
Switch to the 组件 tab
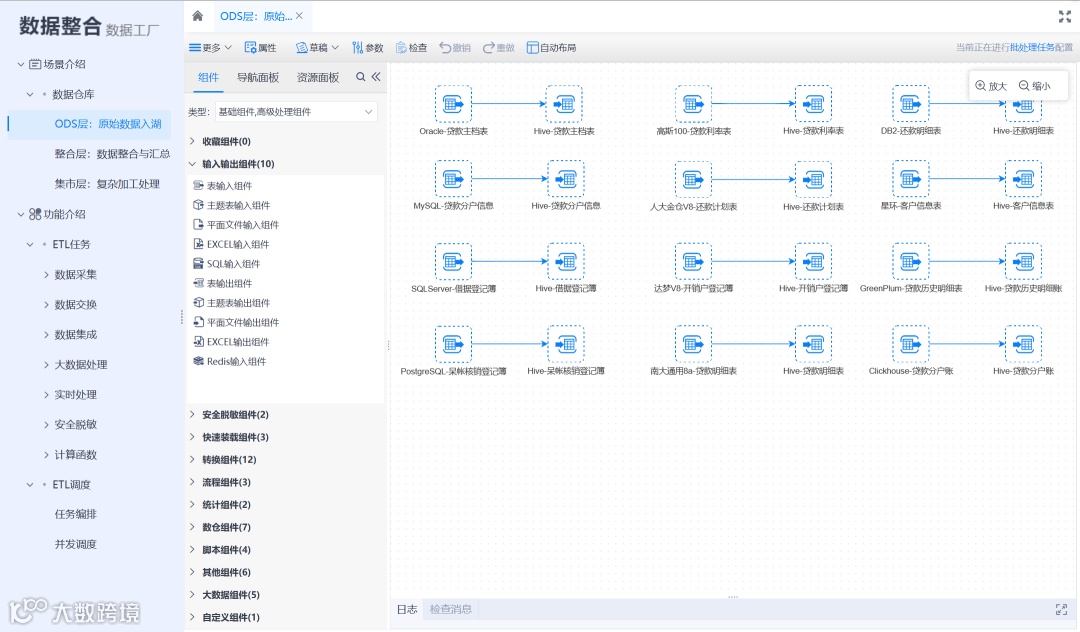pos(208,77)
